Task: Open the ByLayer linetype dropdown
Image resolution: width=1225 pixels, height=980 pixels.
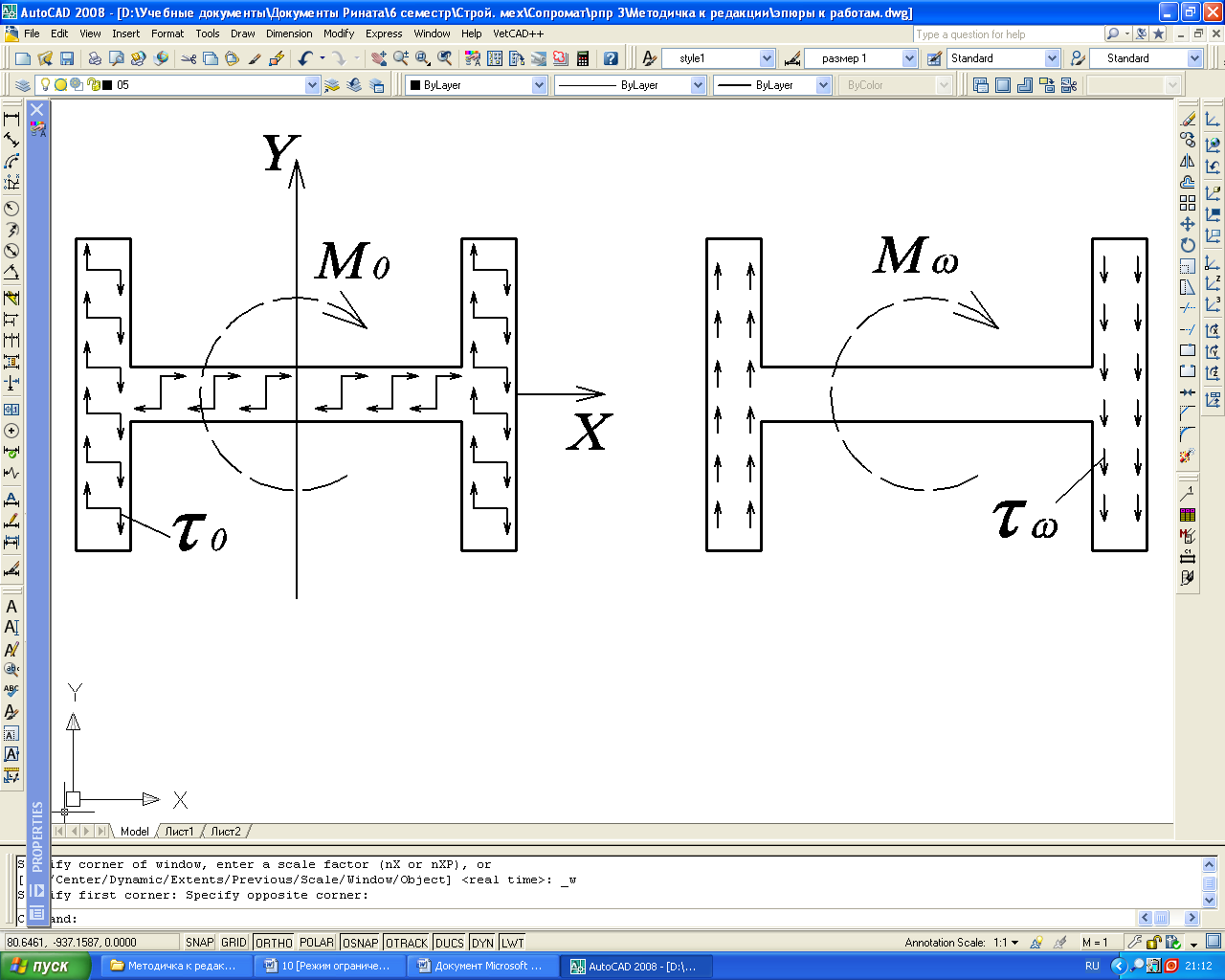Action: coord(698,85)
